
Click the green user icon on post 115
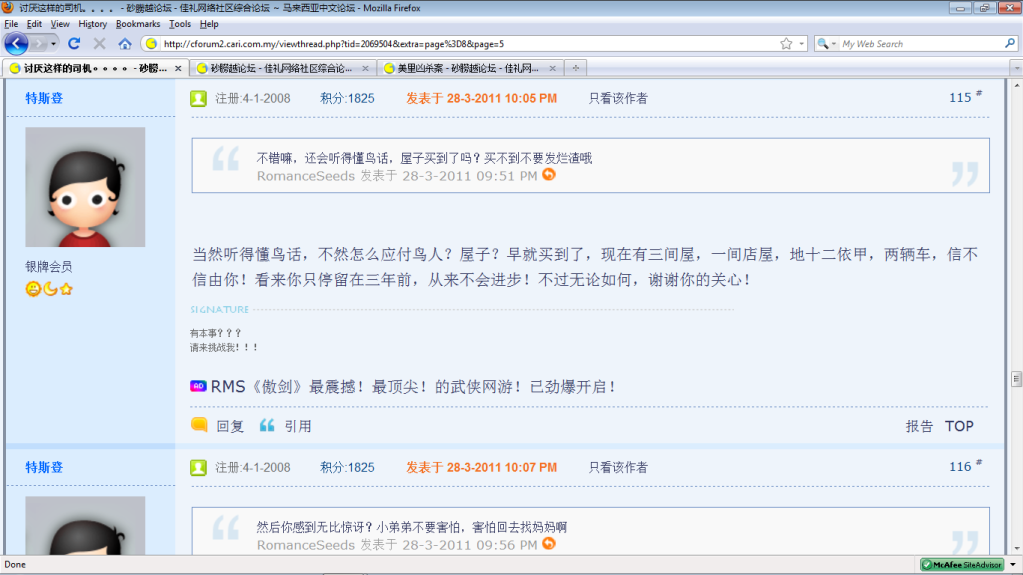(x=199, y=98)
